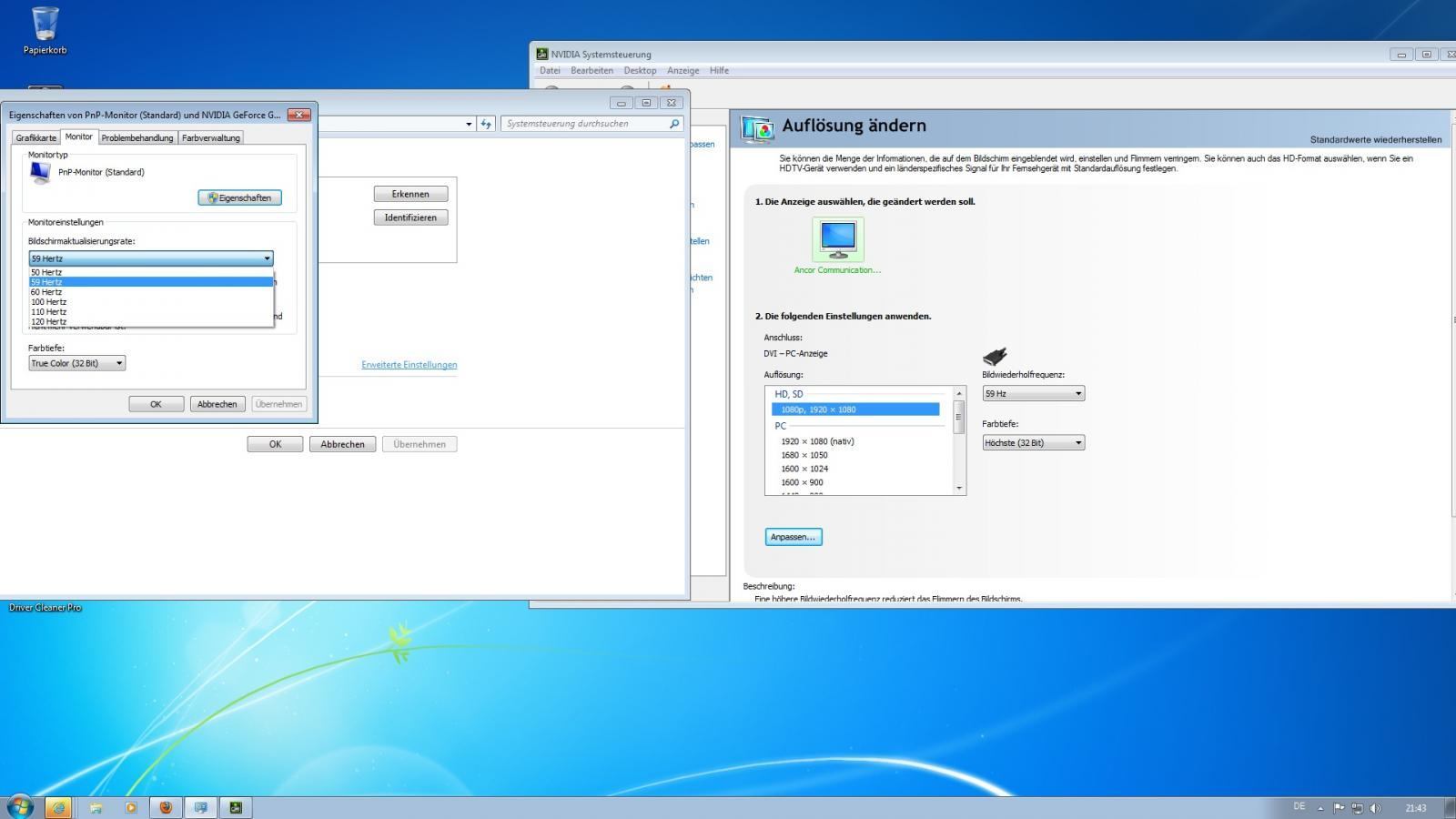
Task: Click the resolution list scrollbar up arrow
Action: pyautogui.click(x=959, y=393)
